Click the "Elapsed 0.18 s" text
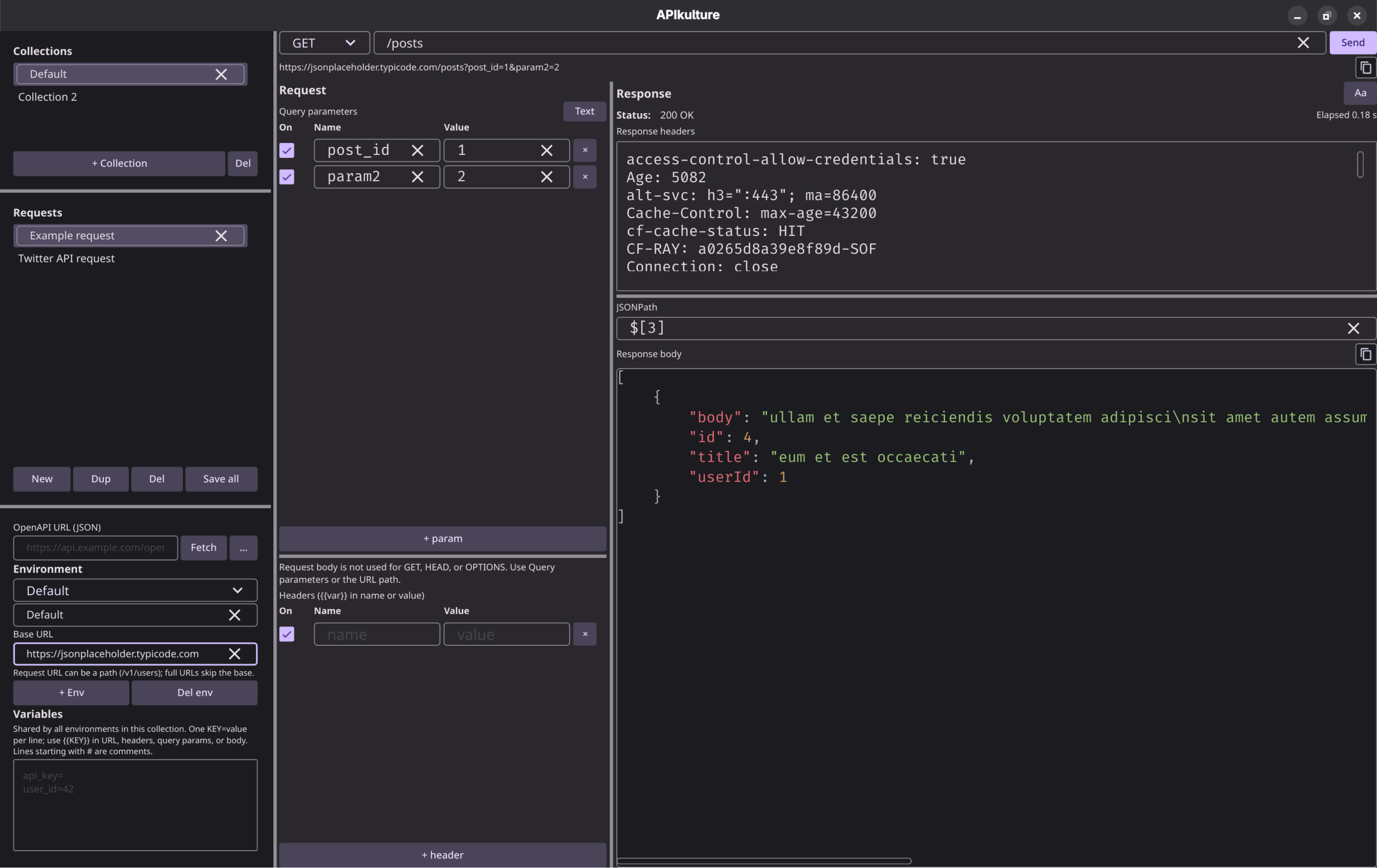Viewport: 1377px width, 868px height. (1346, 115)
